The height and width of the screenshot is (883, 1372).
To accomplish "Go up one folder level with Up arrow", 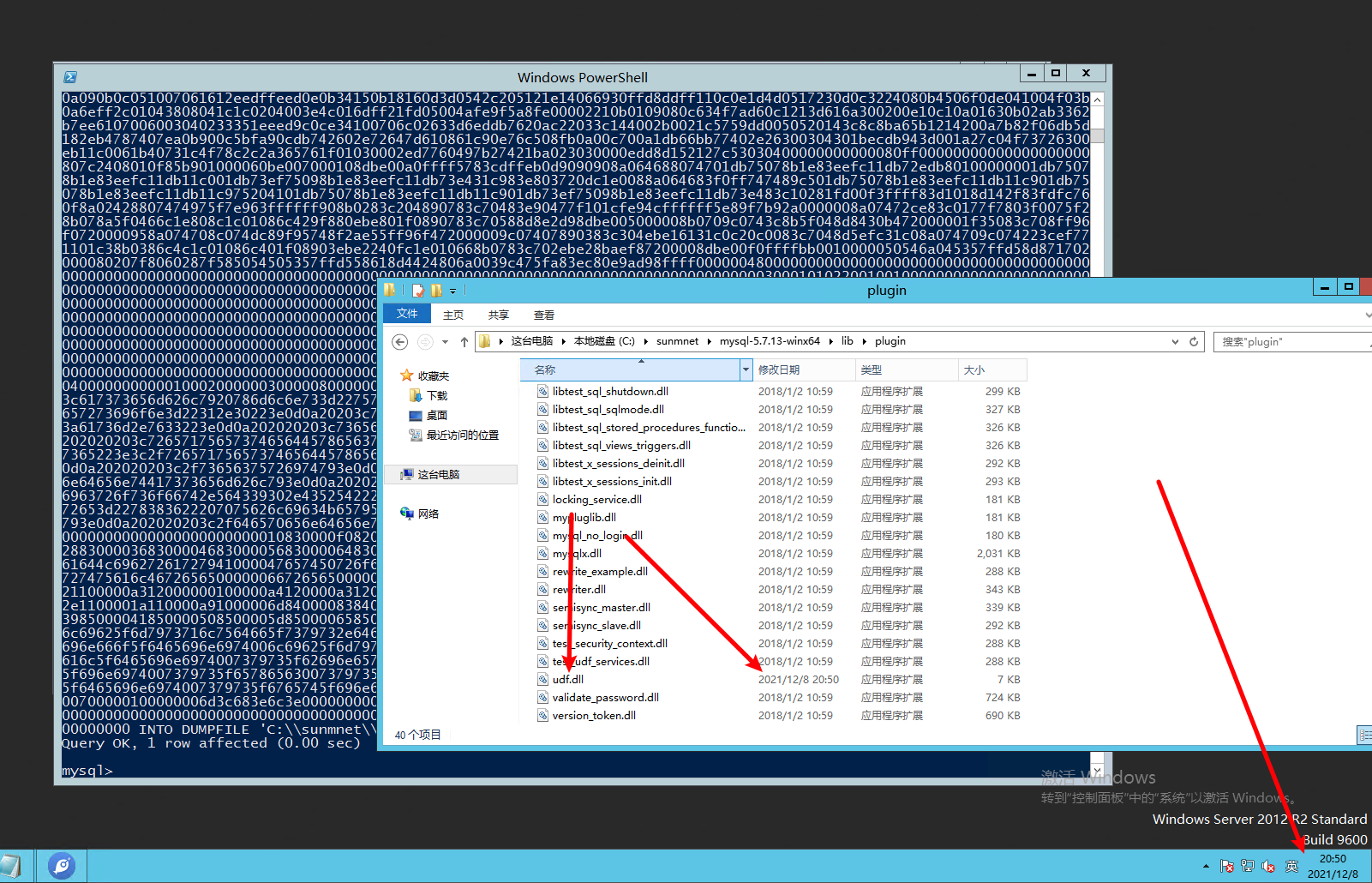I will pyautogui.click(x=464, y=342).
